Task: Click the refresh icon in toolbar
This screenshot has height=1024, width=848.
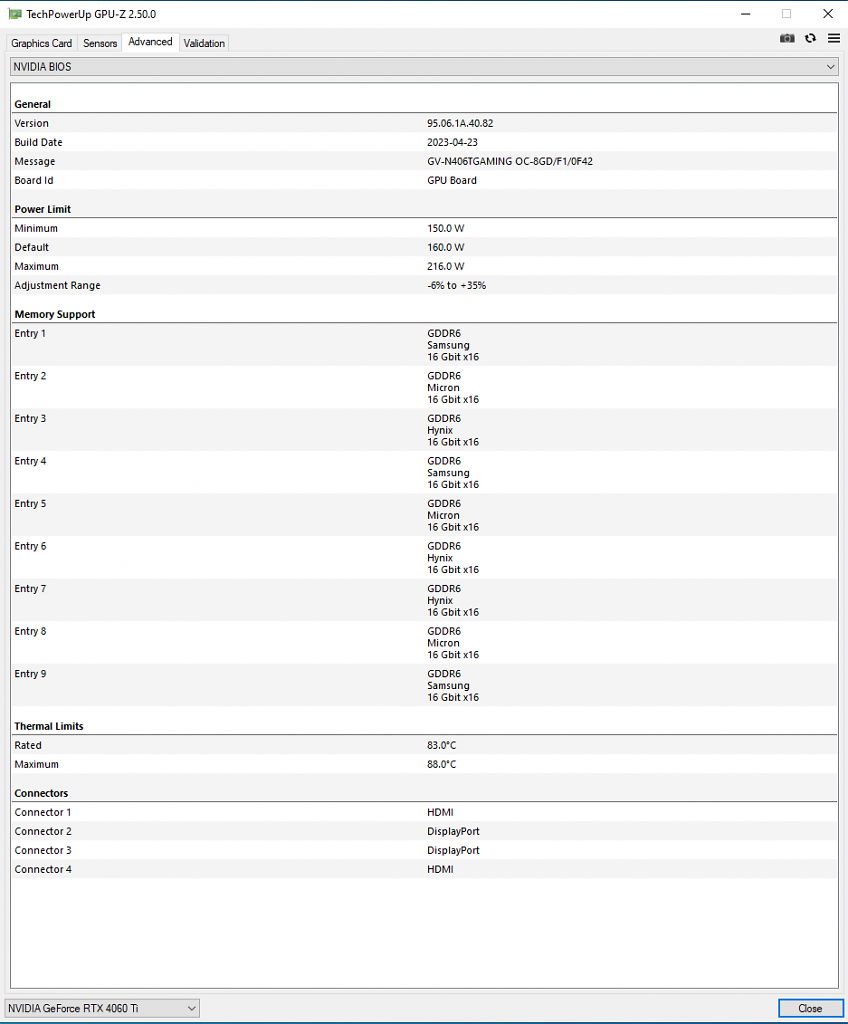Action: [x=810, y=39]
